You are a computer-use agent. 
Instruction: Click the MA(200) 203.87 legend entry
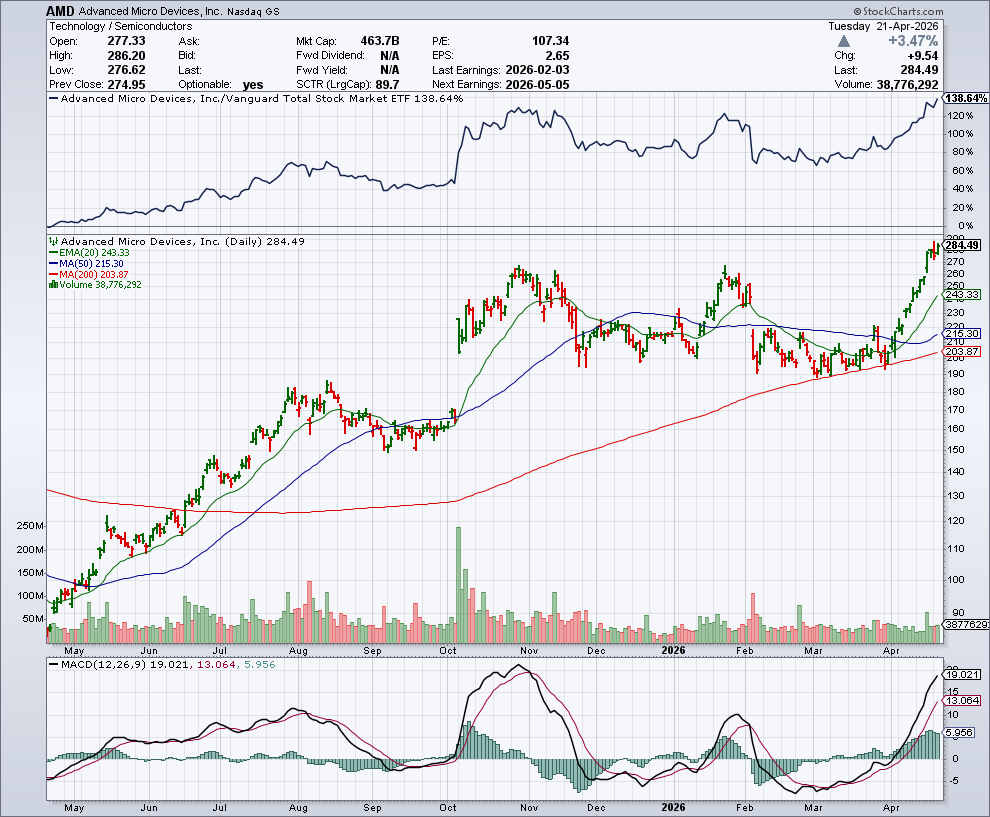(89, 275)
